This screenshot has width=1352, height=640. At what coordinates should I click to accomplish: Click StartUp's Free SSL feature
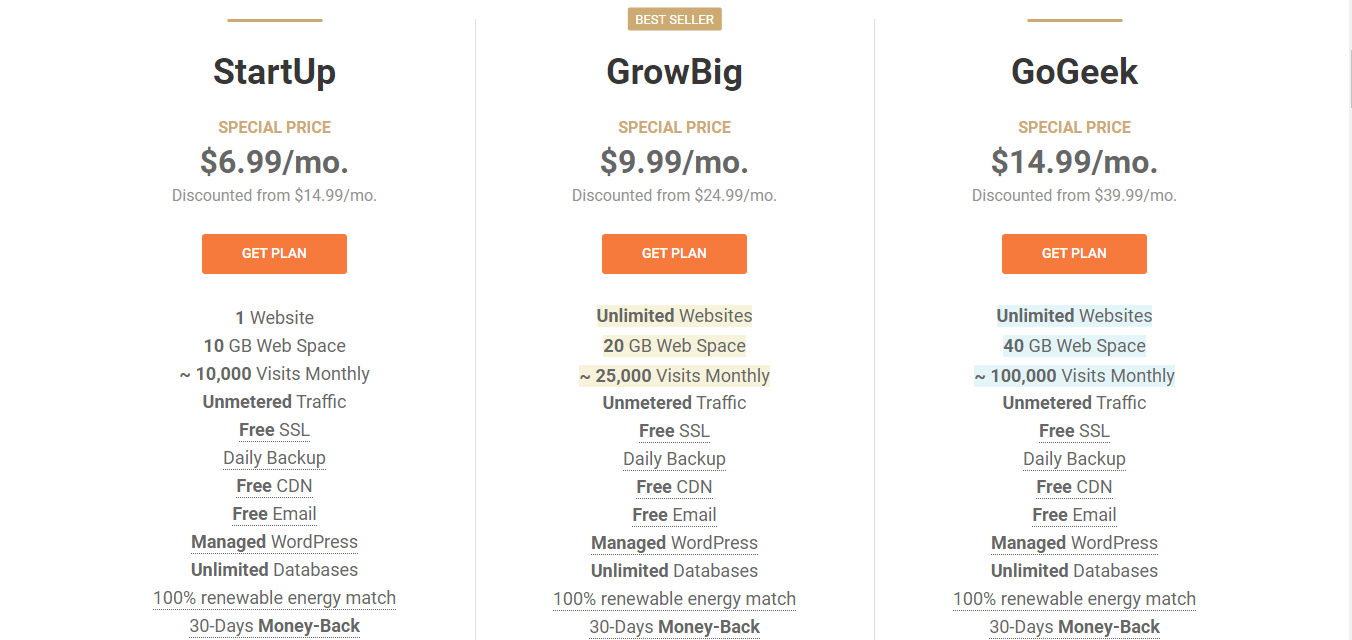pos(274,430)
